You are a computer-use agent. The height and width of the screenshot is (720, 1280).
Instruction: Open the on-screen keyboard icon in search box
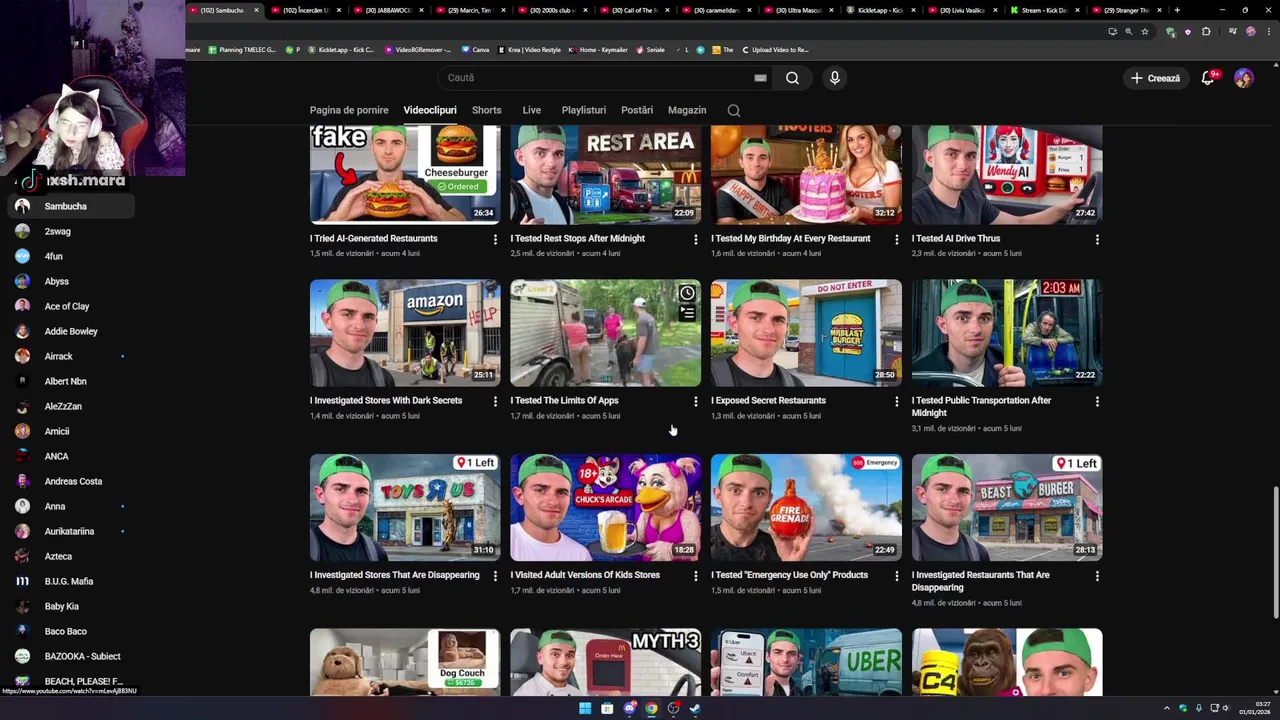coord(760,78)
